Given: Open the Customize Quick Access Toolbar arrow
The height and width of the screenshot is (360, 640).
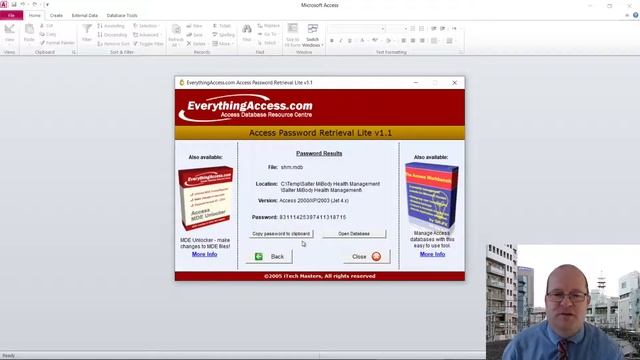Looking at the screenshot, I should (x=47, y=5).
